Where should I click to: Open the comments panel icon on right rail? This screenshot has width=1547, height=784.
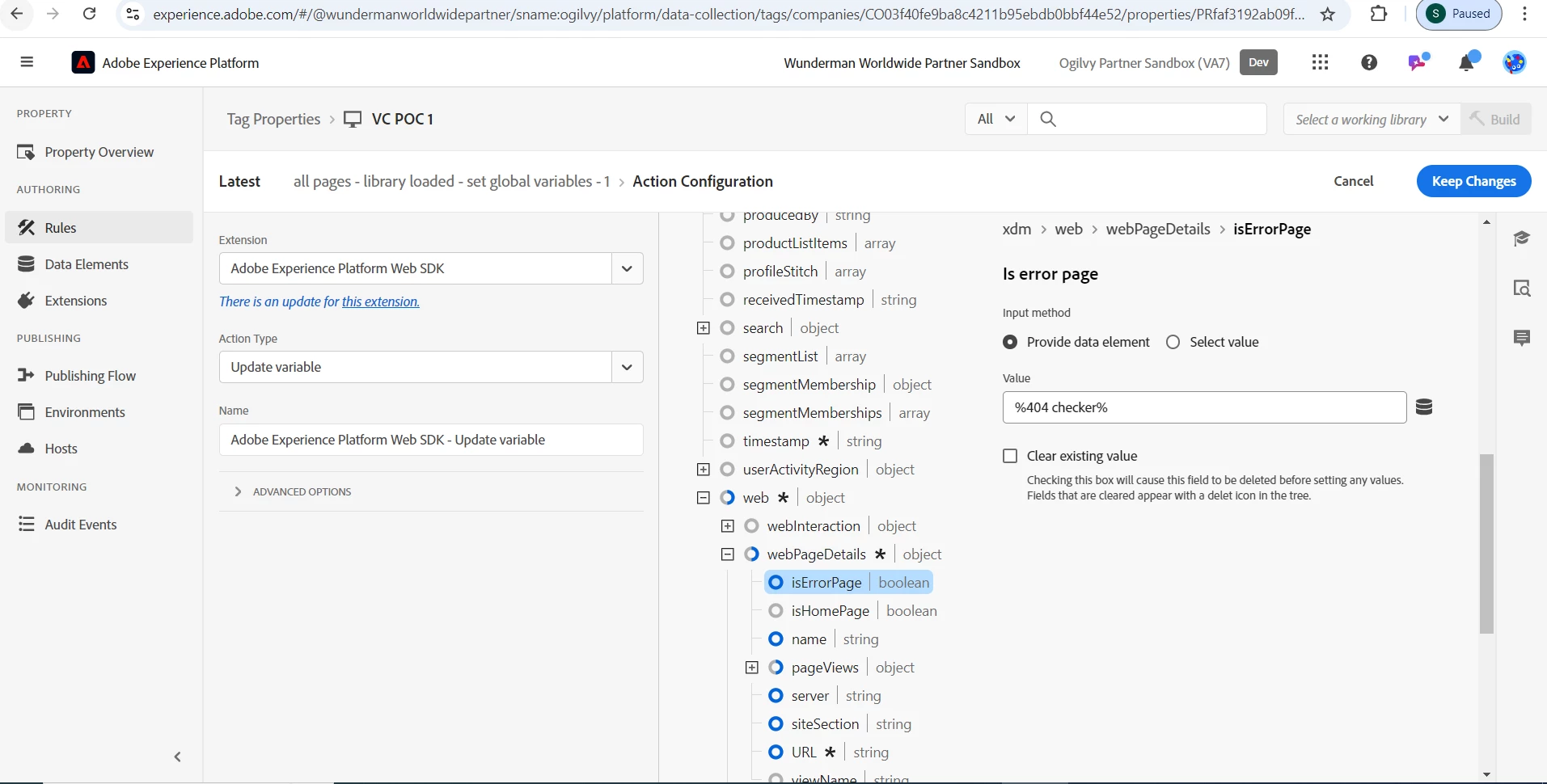click(x=1522, y=338)
